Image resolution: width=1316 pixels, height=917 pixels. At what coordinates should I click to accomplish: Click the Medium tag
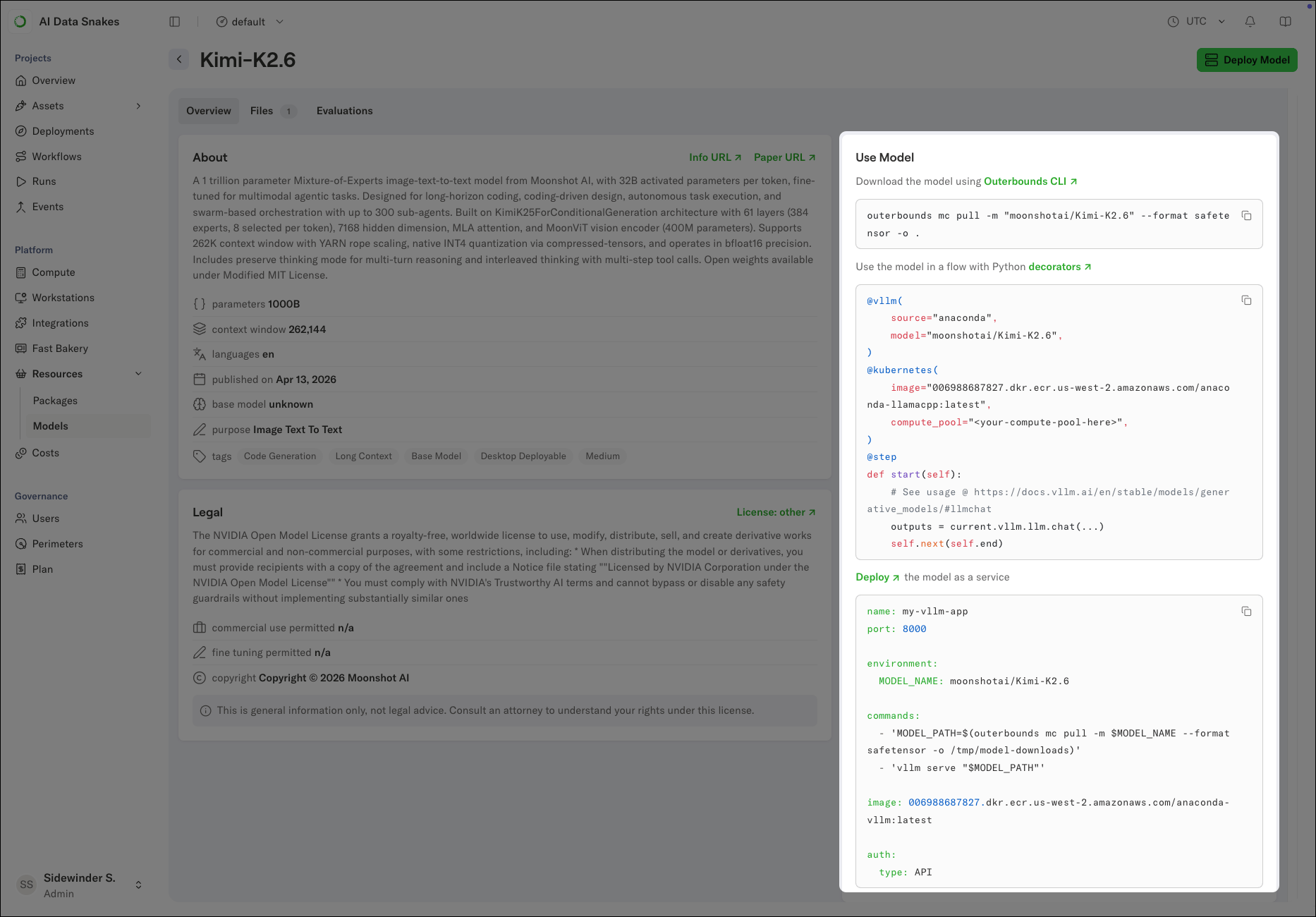(x=603, y=456)
